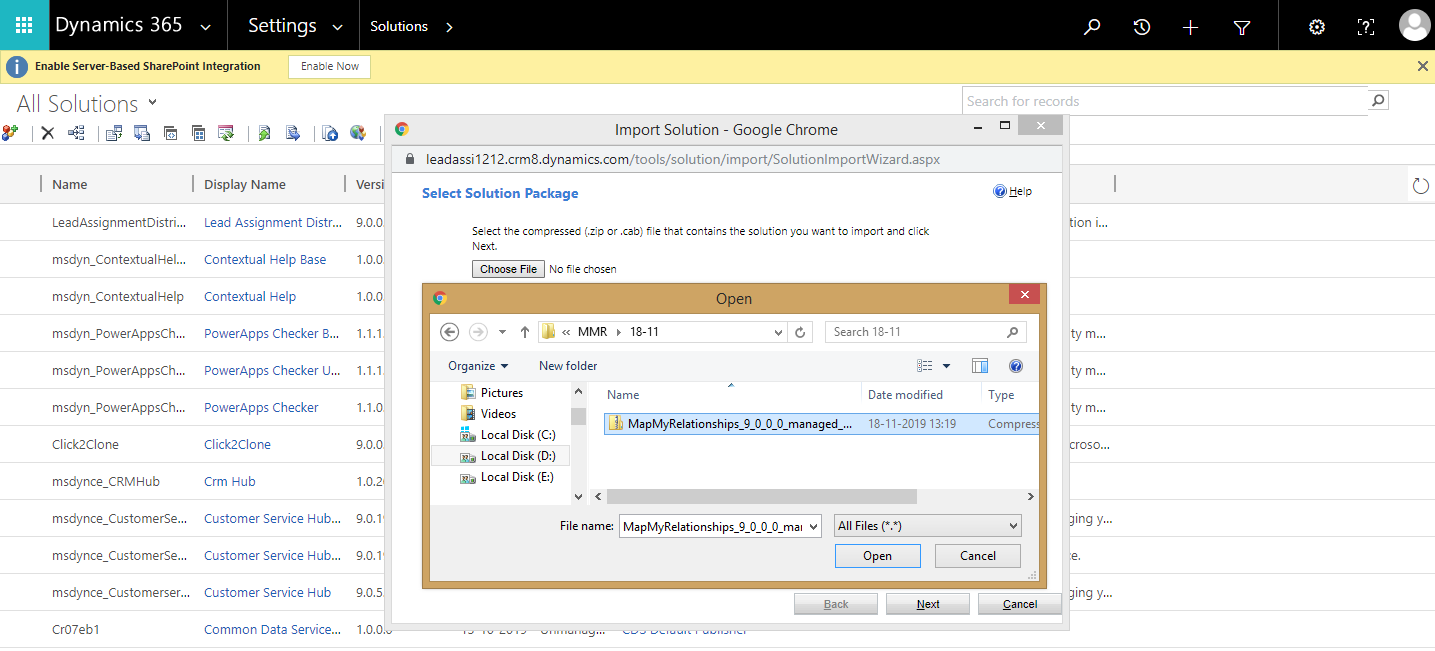Click the Choose File button
1435x651 pixels.
coord(509,269)
